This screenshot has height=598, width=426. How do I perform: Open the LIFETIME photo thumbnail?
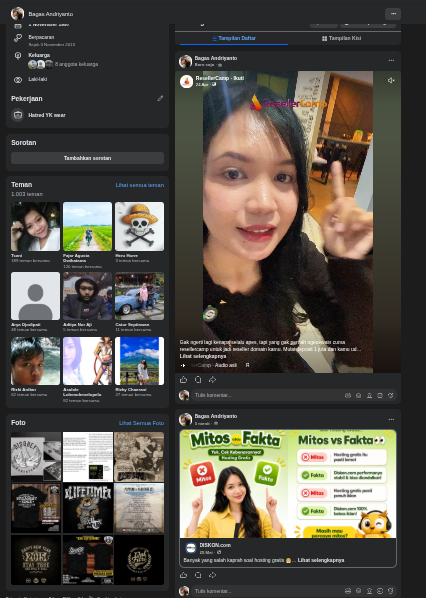tap(88, 508)
